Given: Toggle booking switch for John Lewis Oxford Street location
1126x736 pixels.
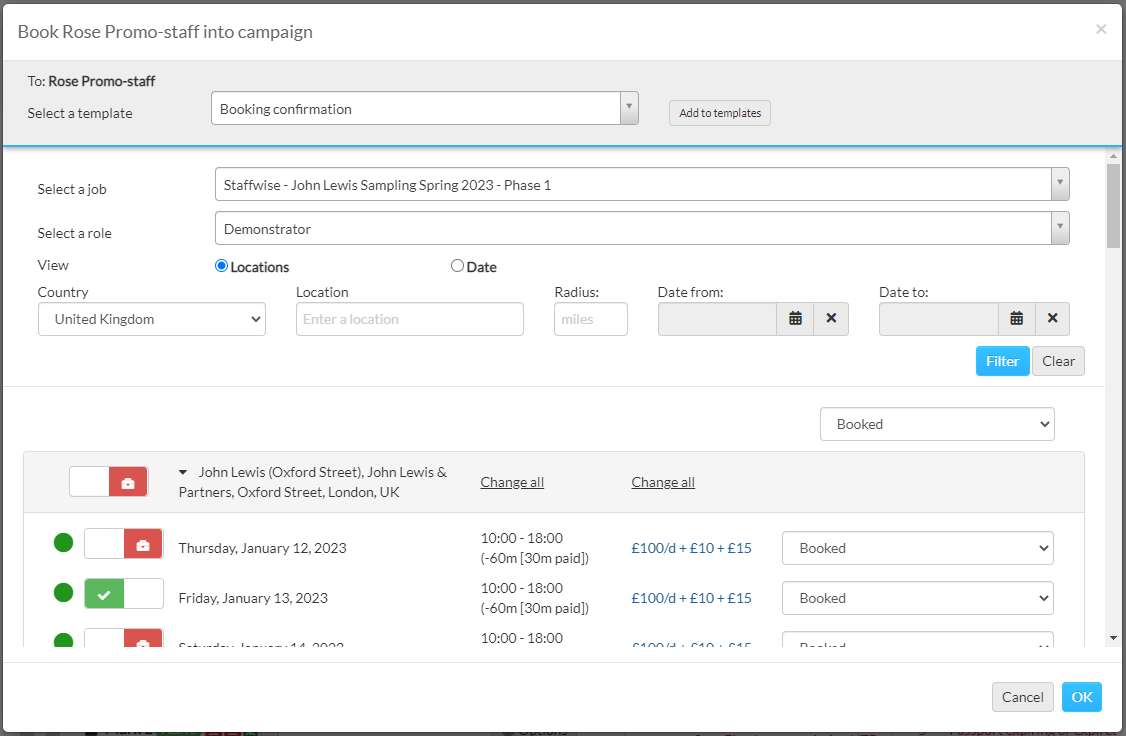Looking at the screenshot, I should tap(108, 482).
